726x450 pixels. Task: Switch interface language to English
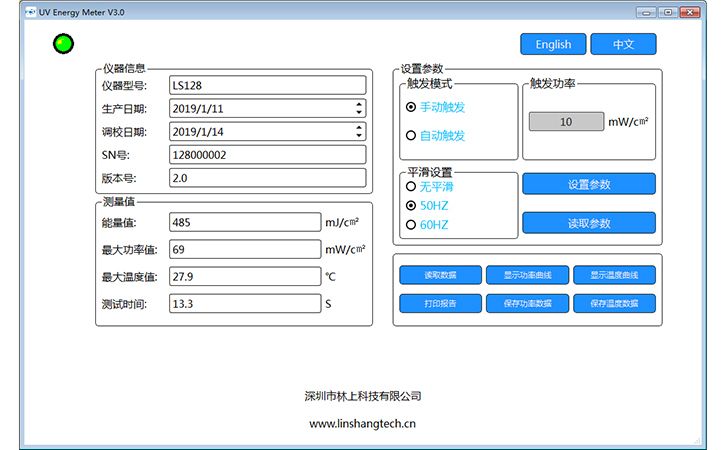pos(553,44)
